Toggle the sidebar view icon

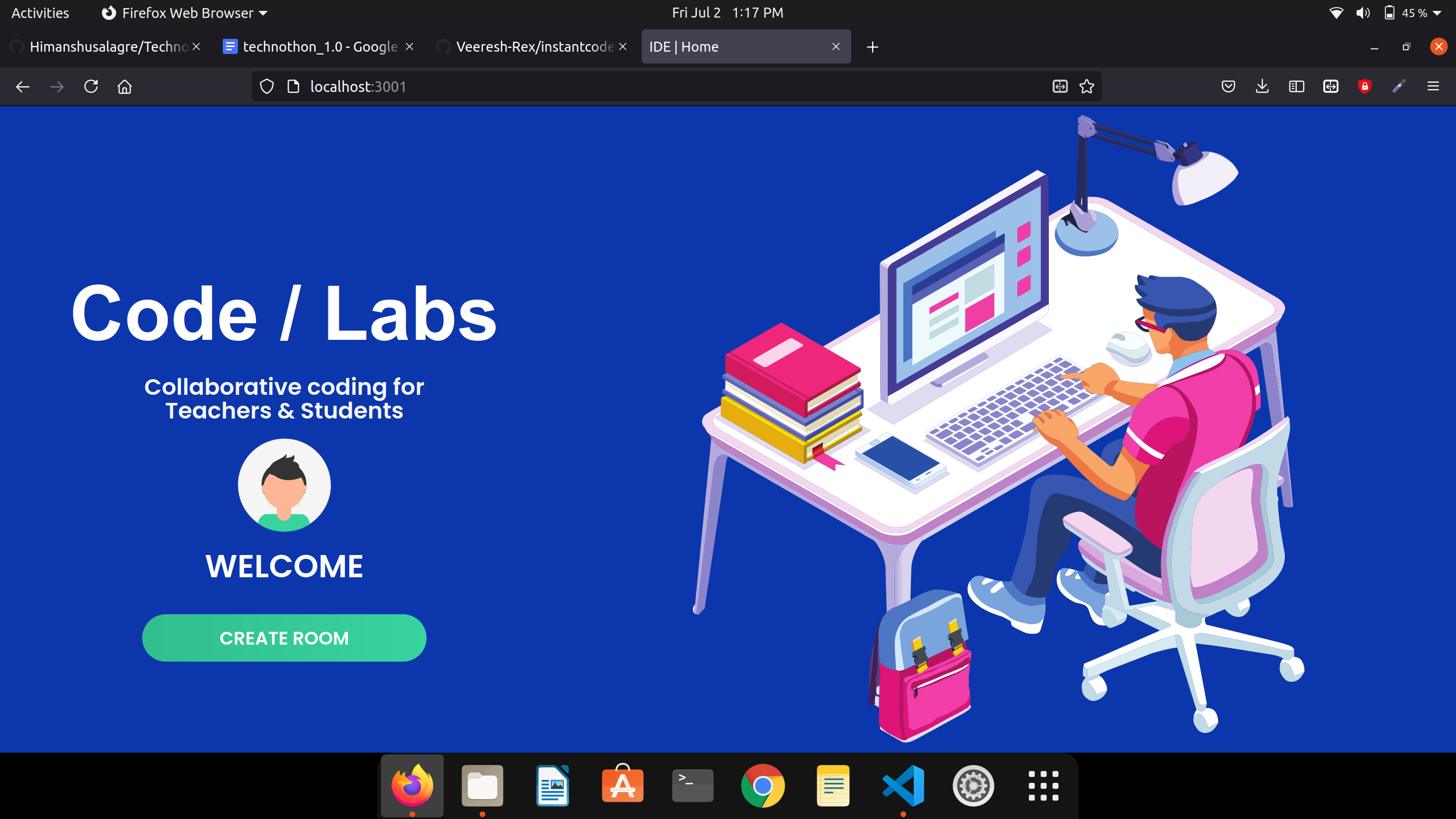[1297, 86]
